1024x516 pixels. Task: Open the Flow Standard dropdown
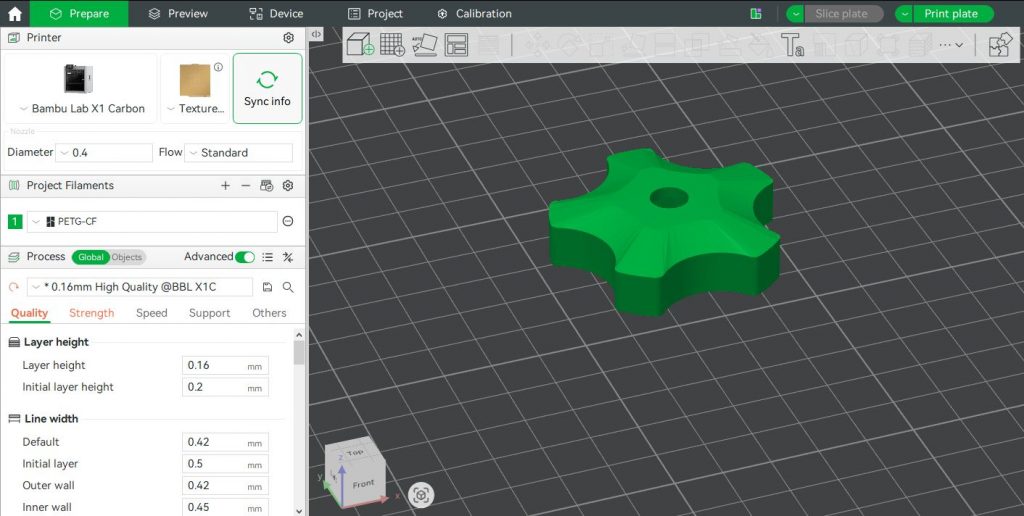[238, 153]
